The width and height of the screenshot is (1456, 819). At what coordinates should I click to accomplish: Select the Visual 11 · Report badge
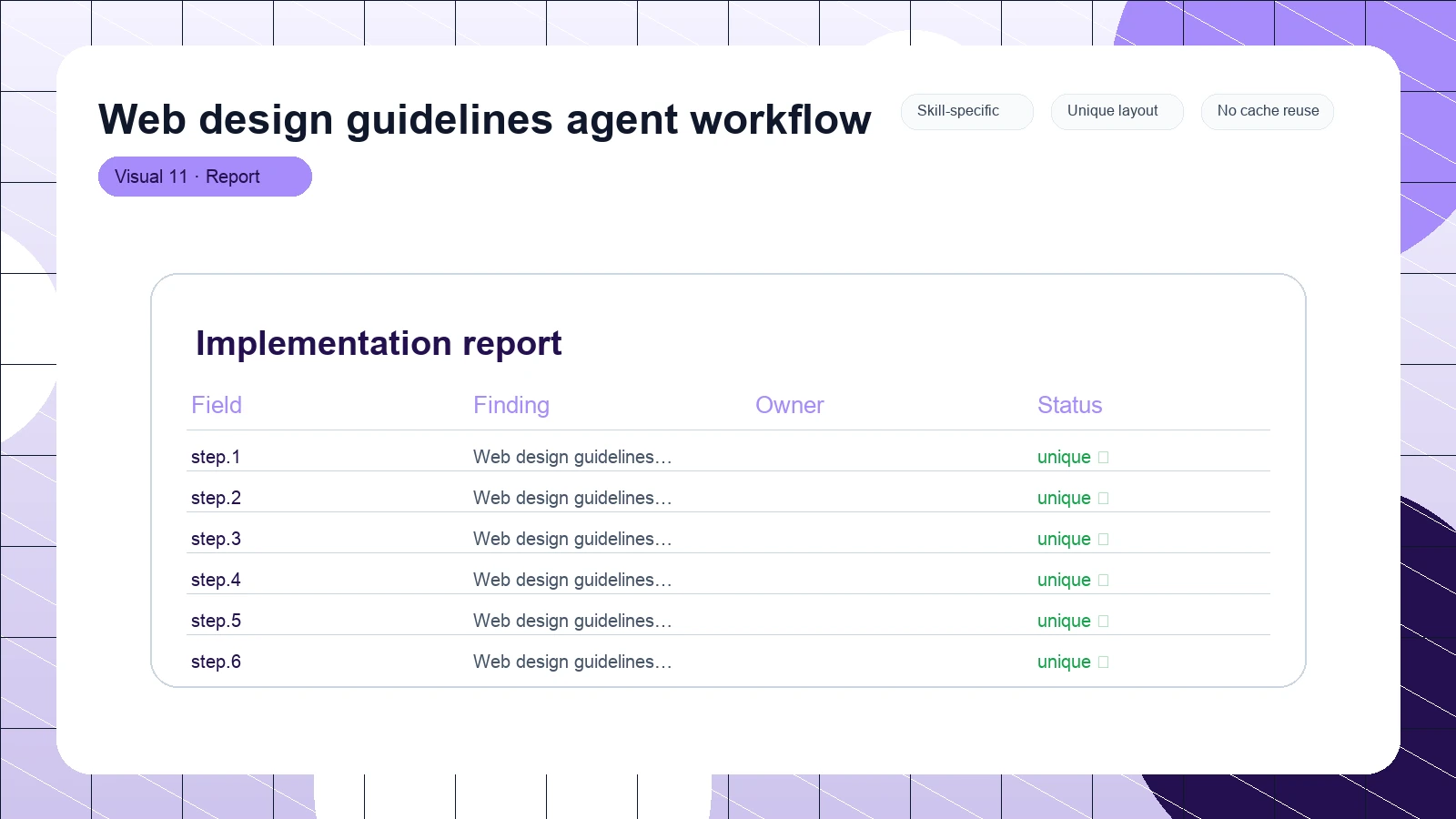205,177
